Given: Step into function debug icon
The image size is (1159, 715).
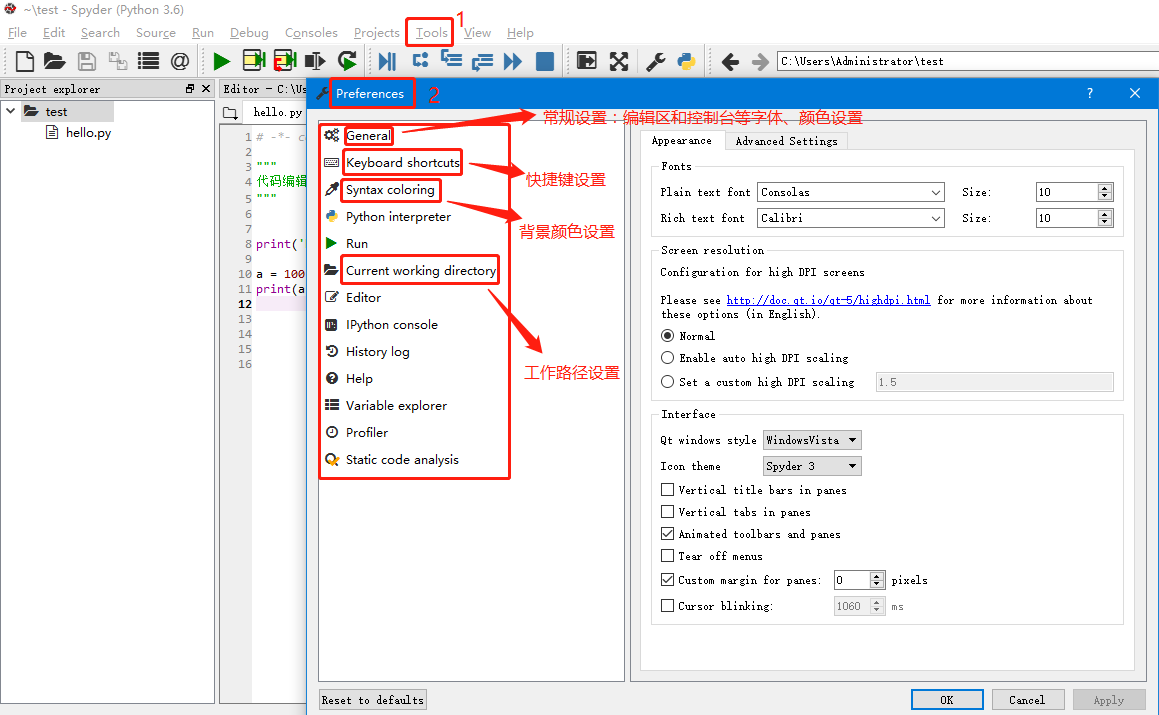Looking at the screenshot, I should click(451, 59).
